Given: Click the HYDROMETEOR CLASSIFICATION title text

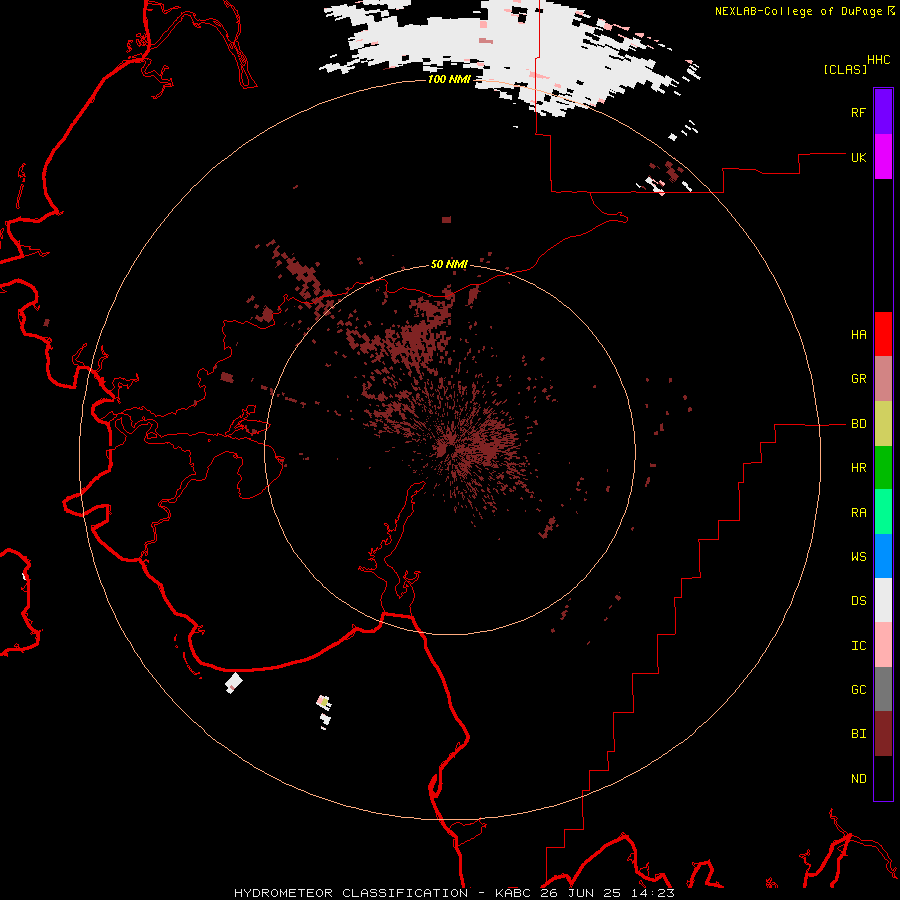Looking at the screenshot, I should (x=351, y=893).
